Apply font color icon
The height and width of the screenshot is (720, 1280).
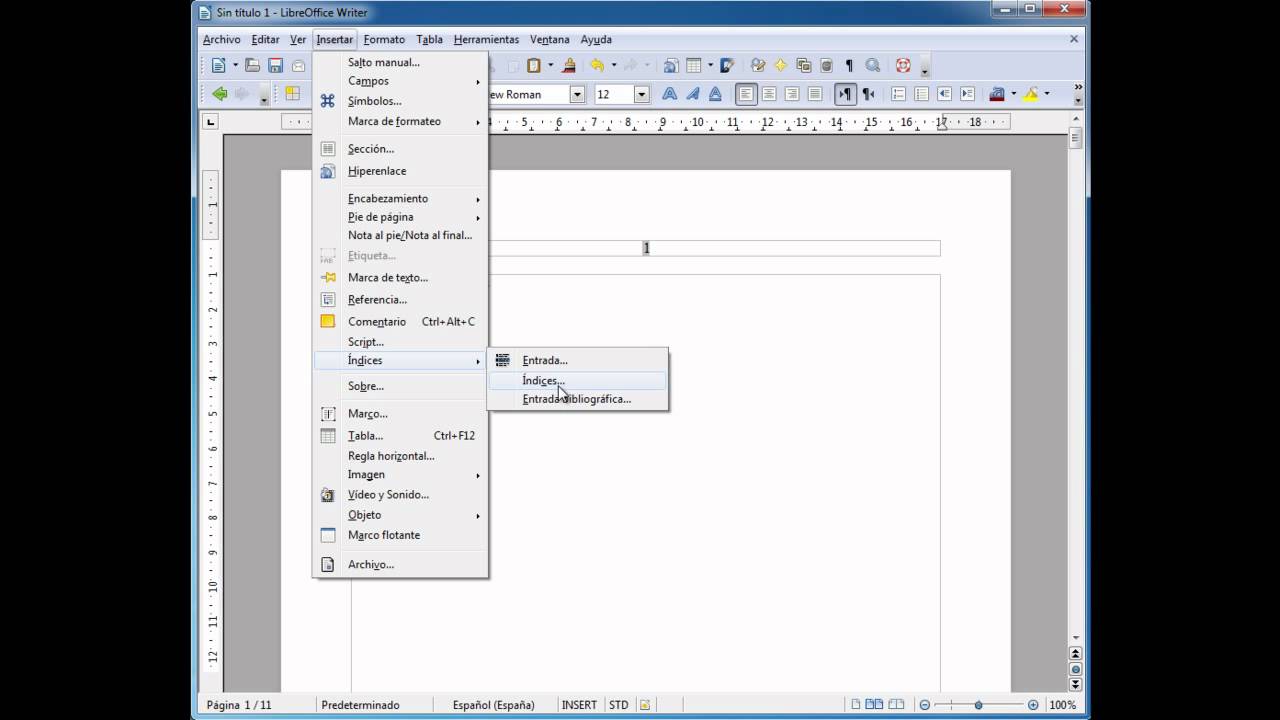point(996,94)
